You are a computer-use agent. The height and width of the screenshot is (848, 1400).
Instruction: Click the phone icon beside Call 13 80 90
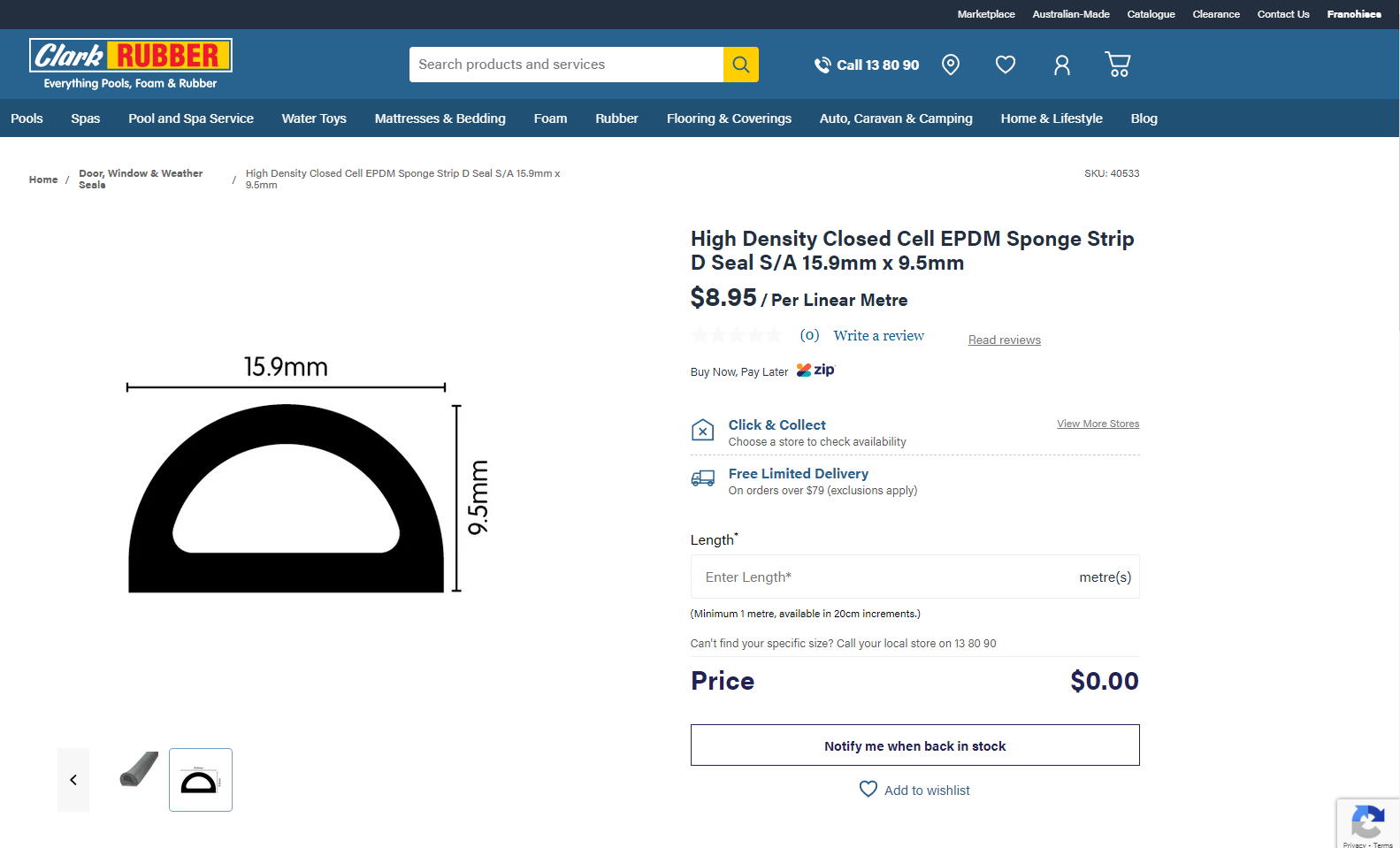822,65
